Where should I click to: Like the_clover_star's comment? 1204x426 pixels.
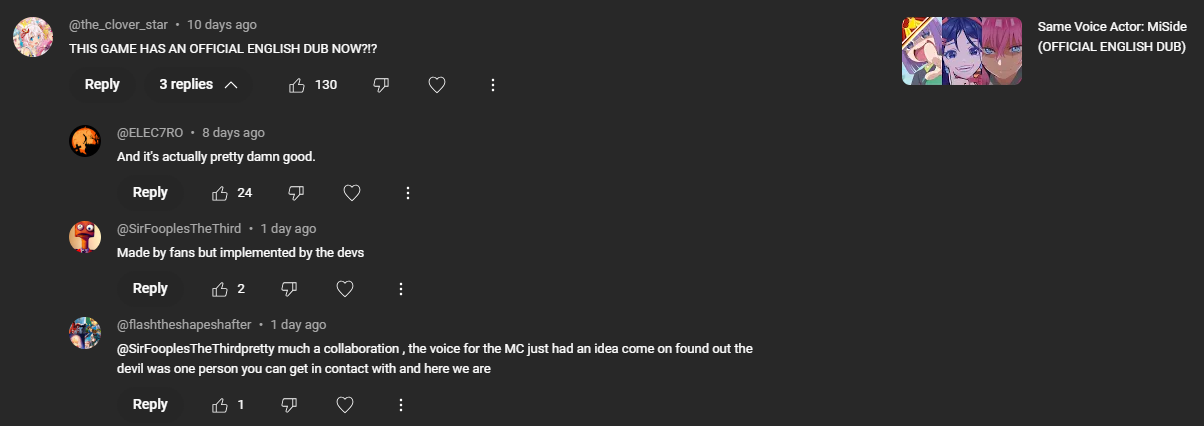[297, 85]
